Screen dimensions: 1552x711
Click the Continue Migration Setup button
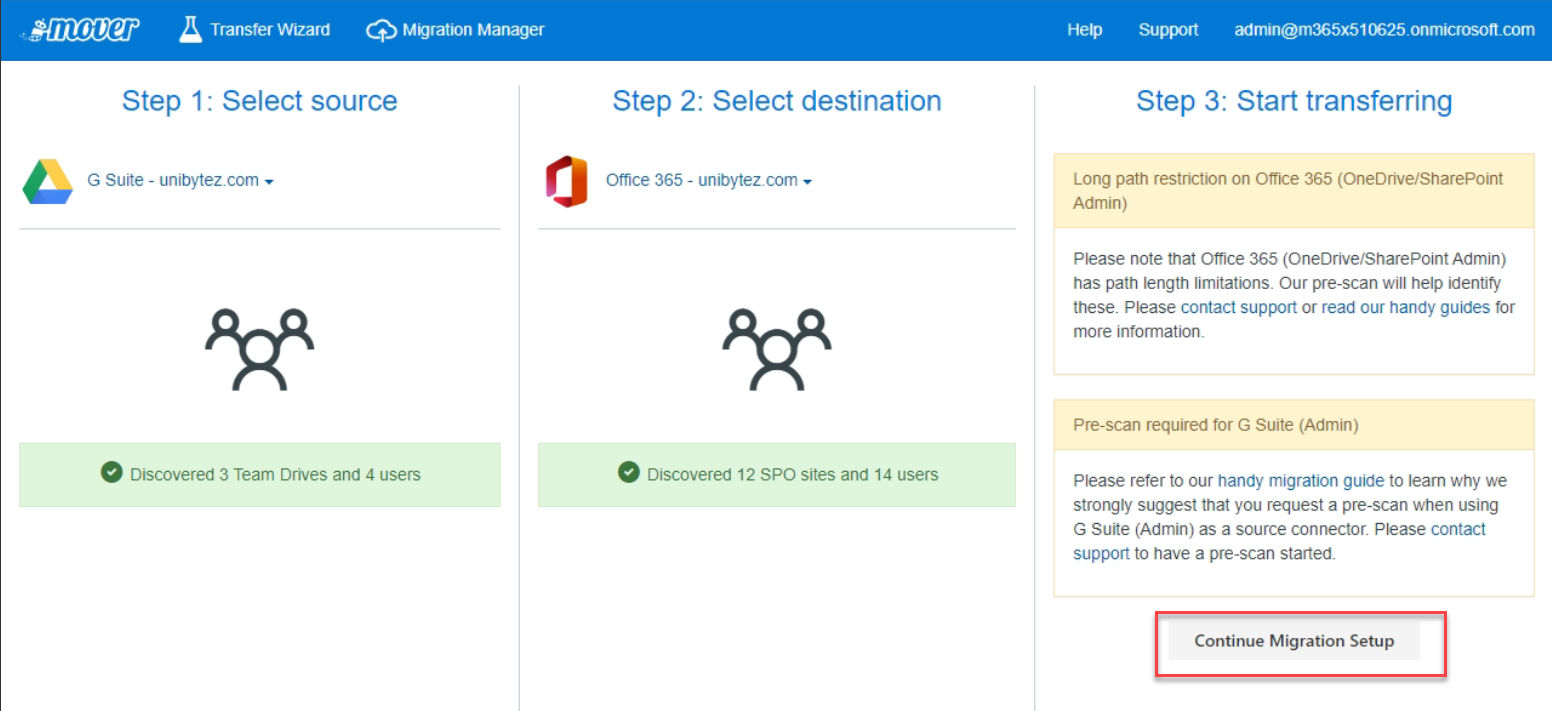1294,641
